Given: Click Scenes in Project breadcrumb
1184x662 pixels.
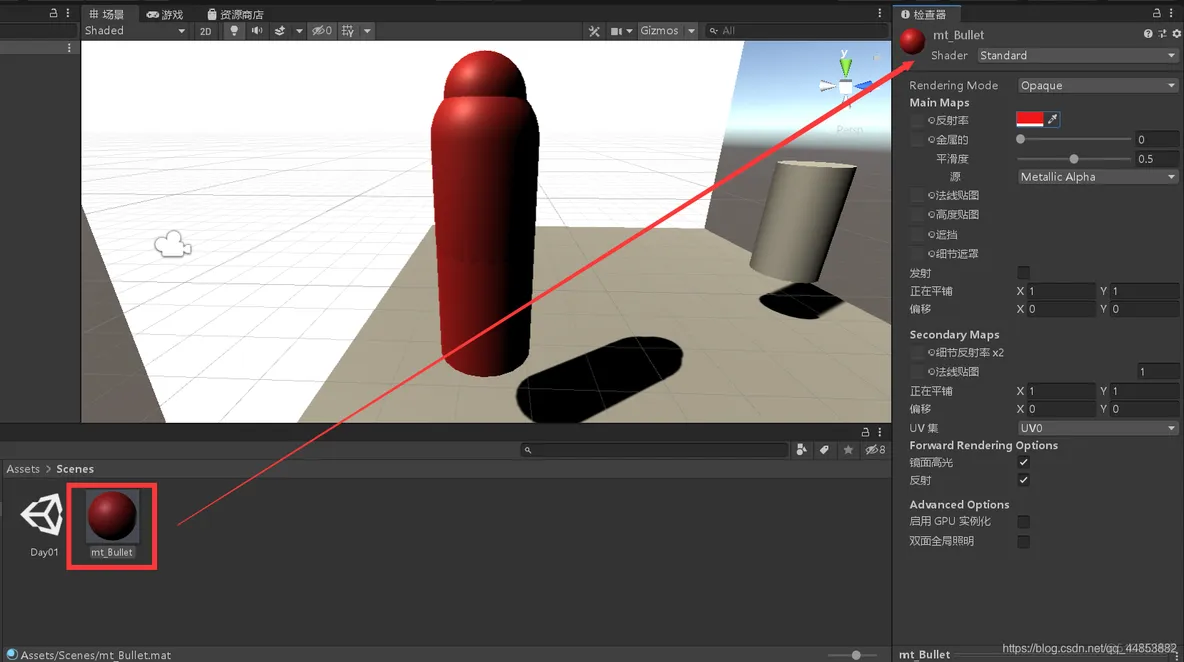Looking at the screenshot, I should click(75, 469).
